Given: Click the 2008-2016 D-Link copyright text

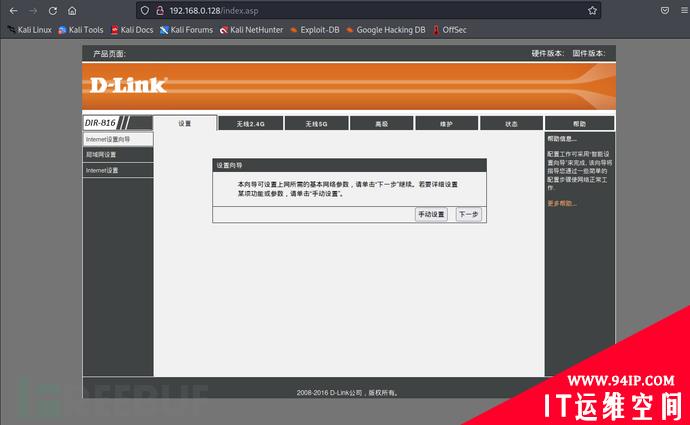Looking at the screenshot, I should [x=348, y=392].
